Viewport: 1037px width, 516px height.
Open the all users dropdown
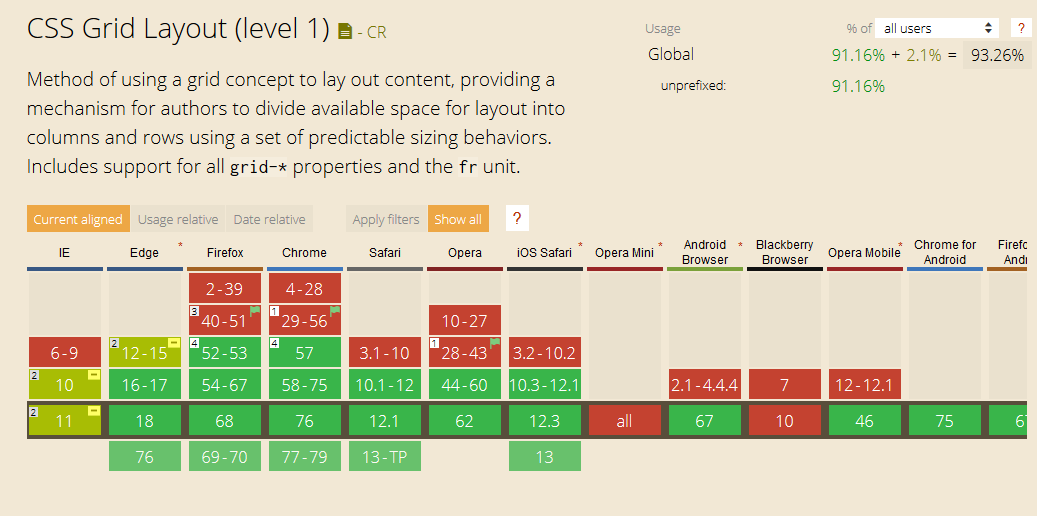pyautogui.click(x=938, y=28)
